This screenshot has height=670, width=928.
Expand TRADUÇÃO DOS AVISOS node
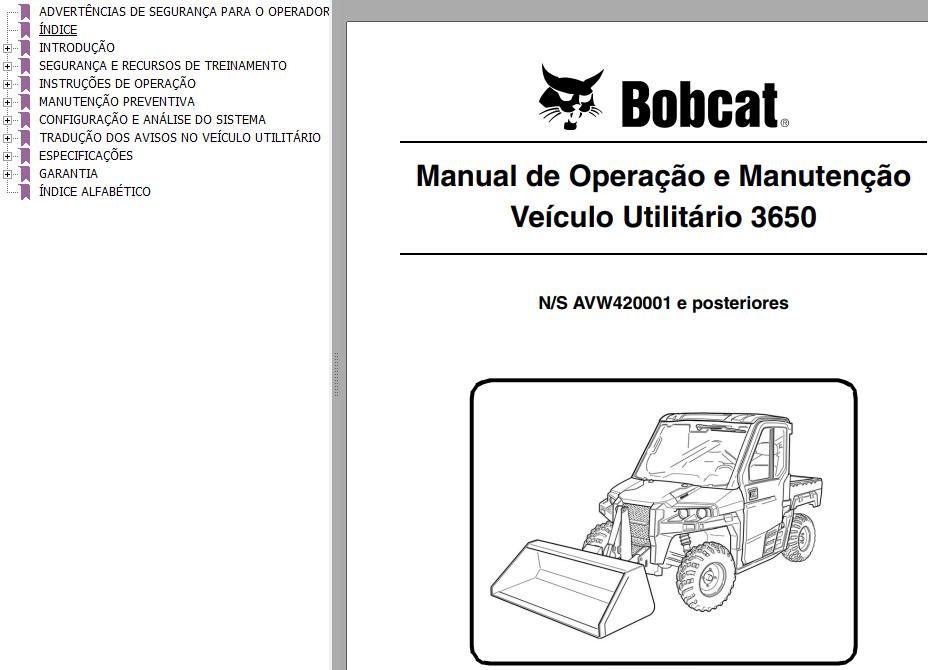coord(7,138)
